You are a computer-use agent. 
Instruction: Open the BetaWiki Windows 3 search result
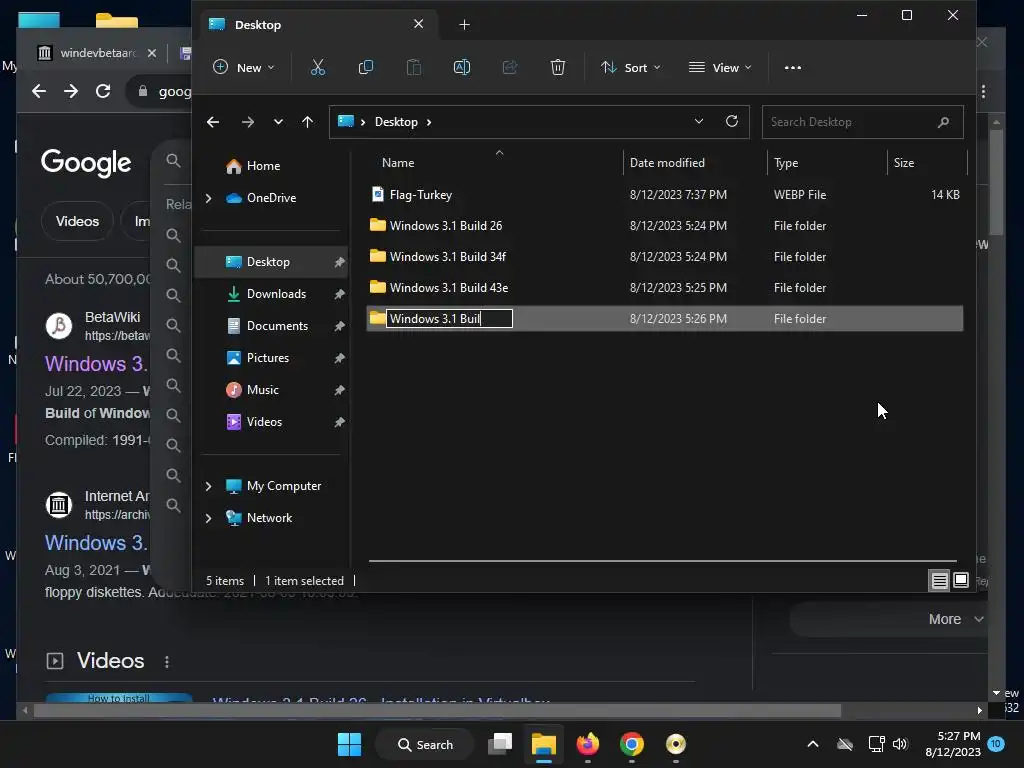(x=97, y=364)
